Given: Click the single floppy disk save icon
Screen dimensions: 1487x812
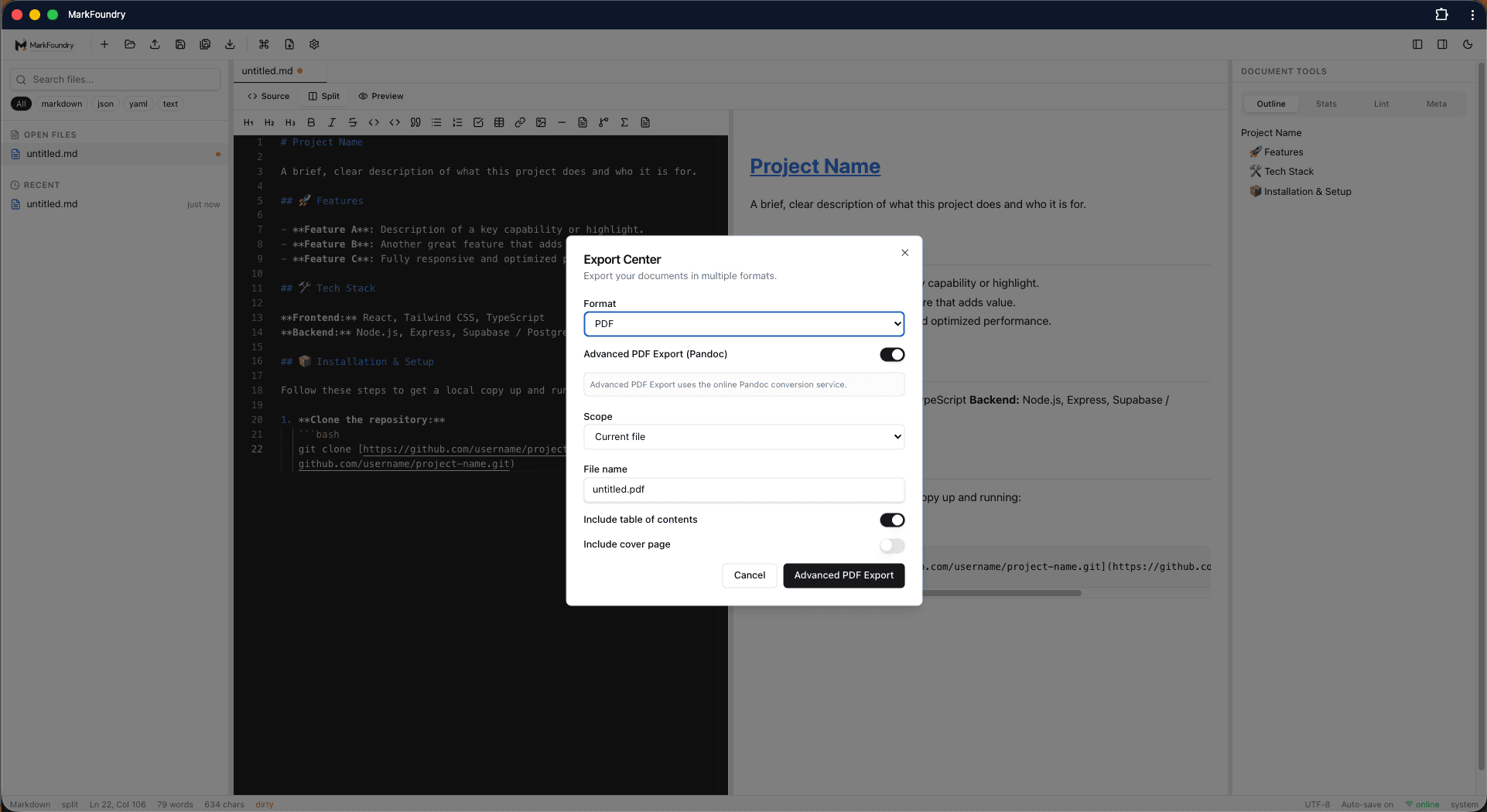Looking at the screenshot, I should pos(180,45).
